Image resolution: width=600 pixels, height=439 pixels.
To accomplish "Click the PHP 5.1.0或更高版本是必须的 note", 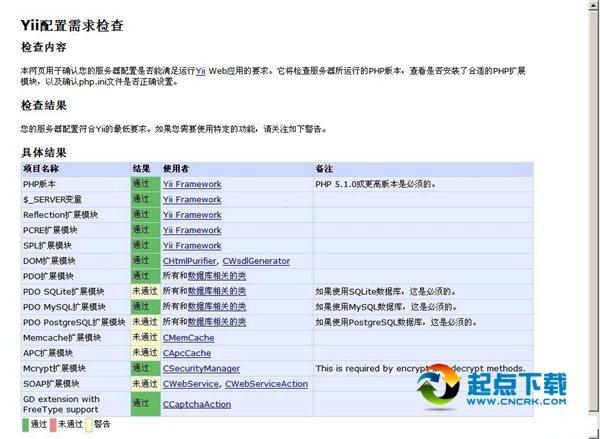I will [x=376, y=184].
